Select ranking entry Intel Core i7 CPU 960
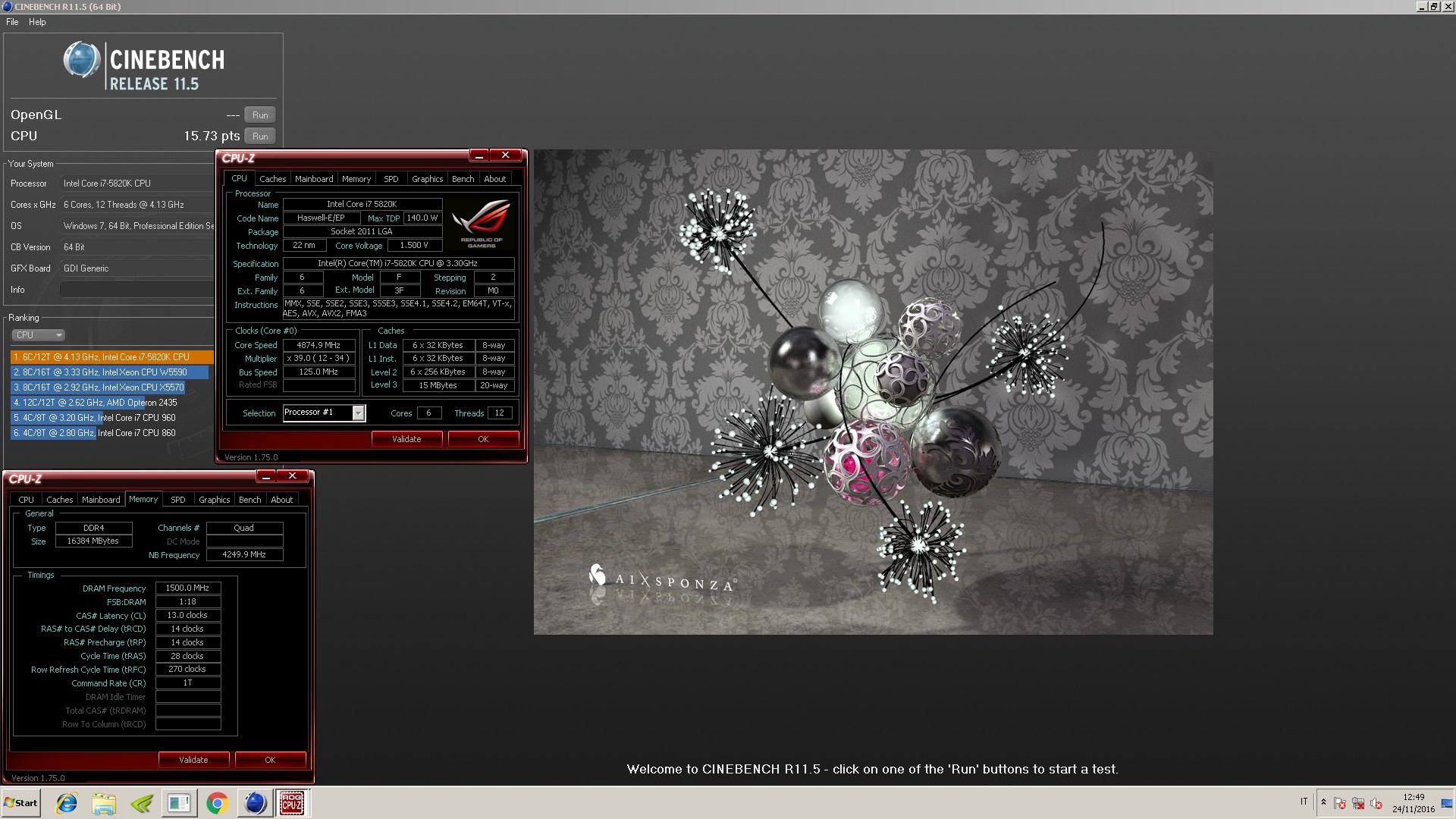The image size is (1456, 819). [94, 418]
